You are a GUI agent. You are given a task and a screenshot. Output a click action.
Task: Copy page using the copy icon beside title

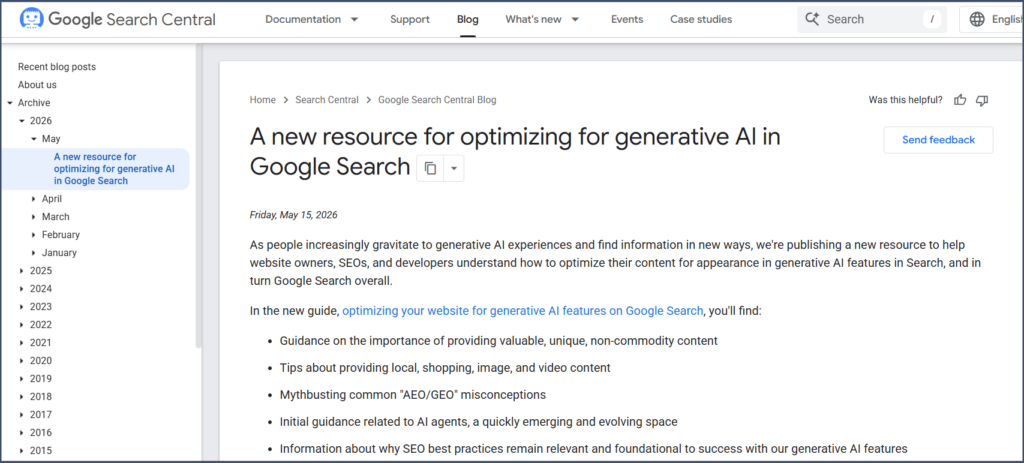pyautogui.click(x=430, y=168)
